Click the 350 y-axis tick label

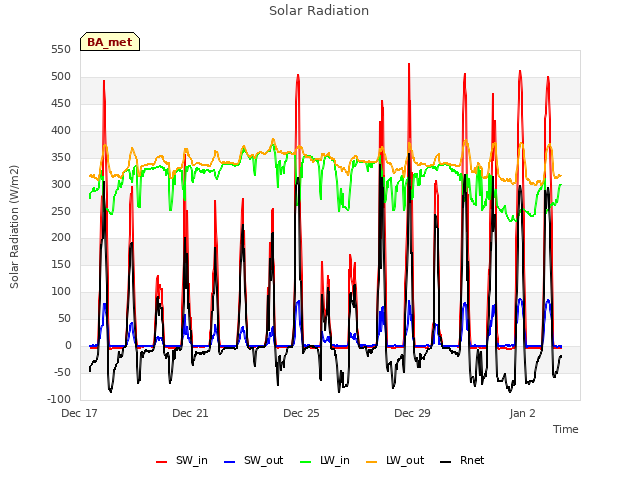61,158
